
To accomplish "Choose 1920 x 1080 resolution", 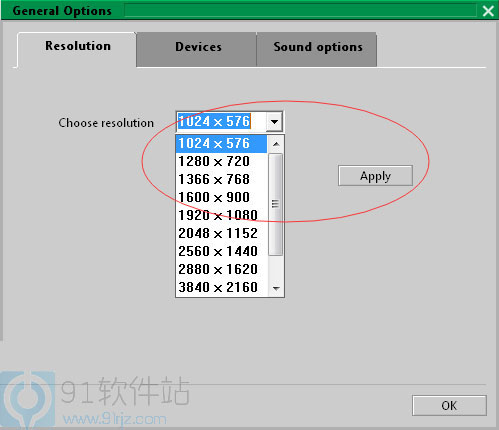I will tap(221, 216).
